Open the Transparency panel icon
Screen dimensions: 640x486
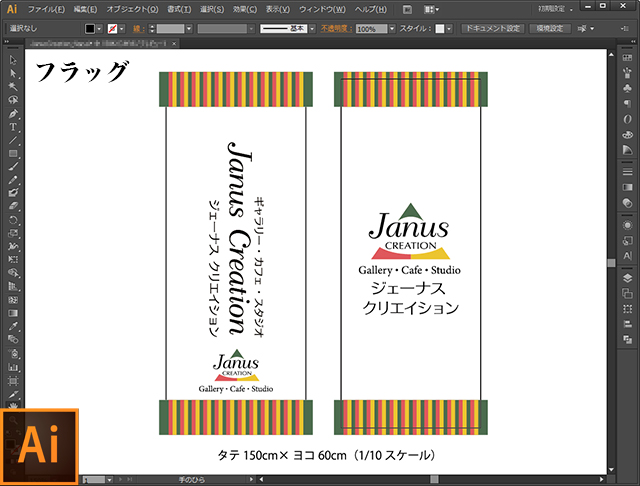click(x=627, y=203)
